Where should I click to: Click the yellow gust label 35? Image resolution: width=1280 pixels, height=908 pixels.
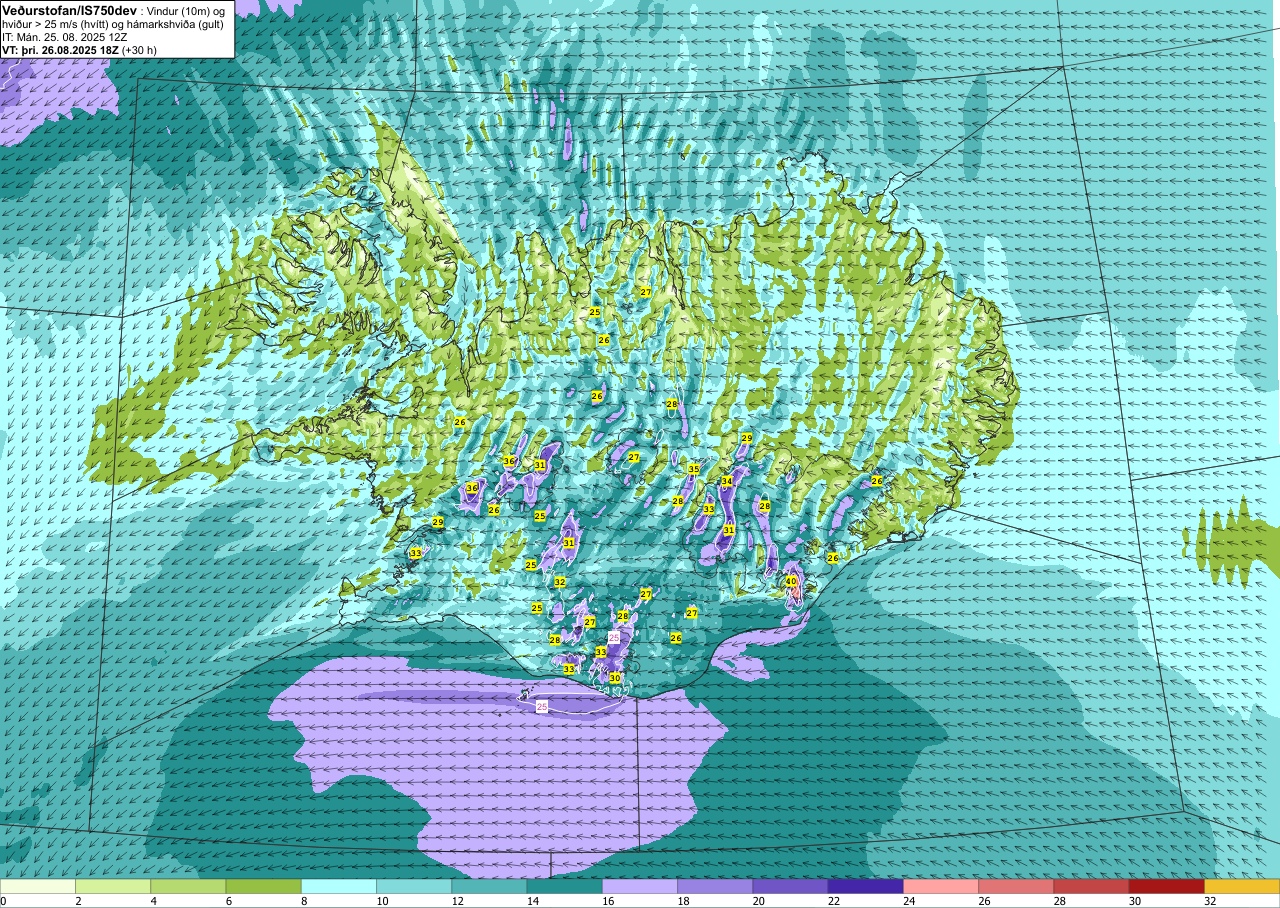[693, 469]
